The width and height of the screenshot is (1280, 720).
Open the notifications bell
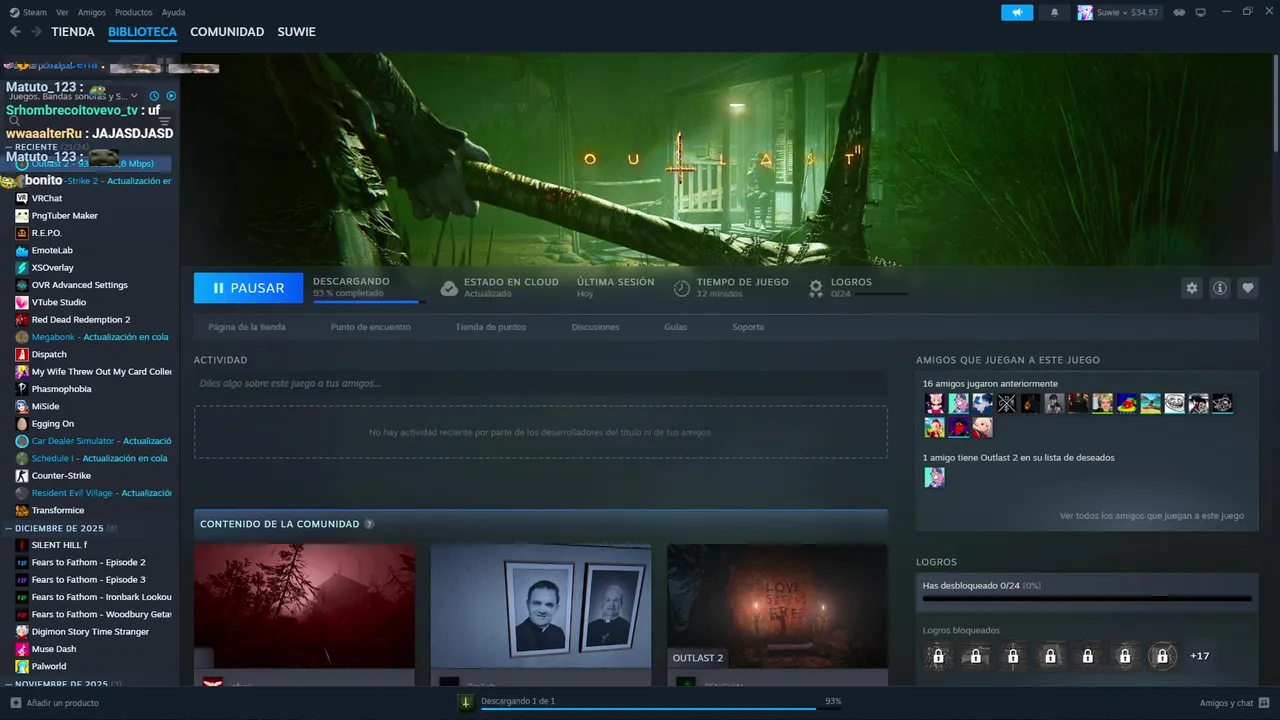point(1054,12)
